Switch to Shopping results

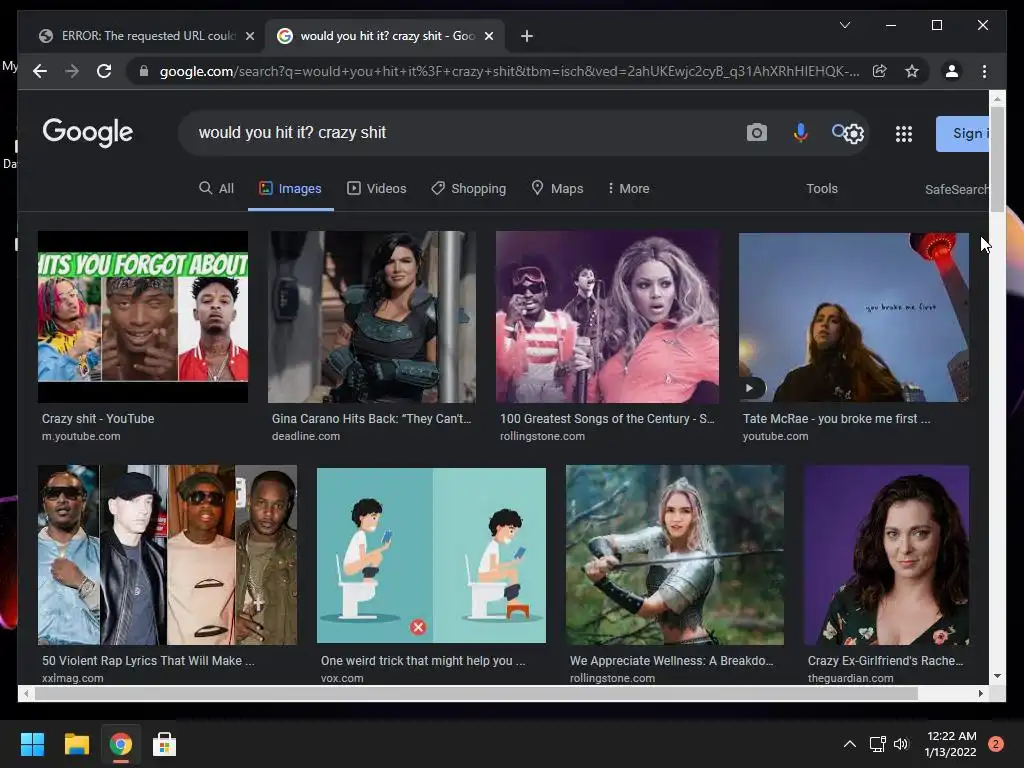click(x=468, y=189)
